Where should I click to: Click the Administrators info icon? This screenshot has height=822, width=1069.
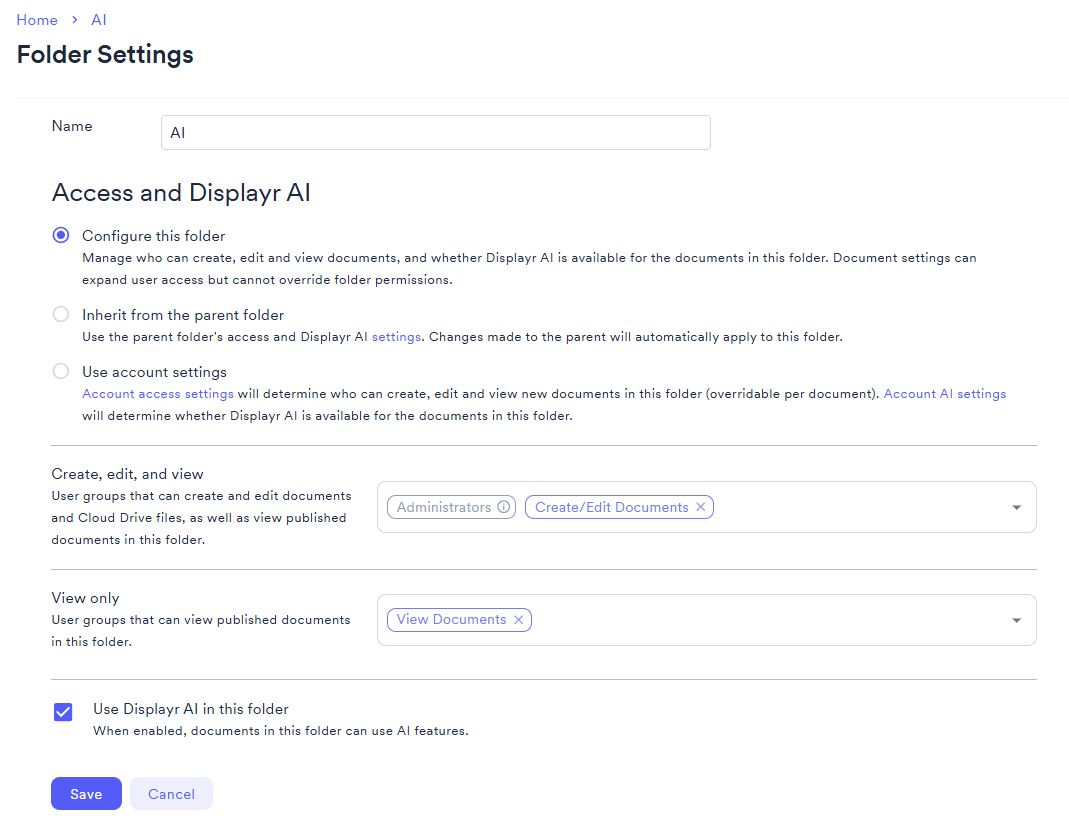(503, 507)
